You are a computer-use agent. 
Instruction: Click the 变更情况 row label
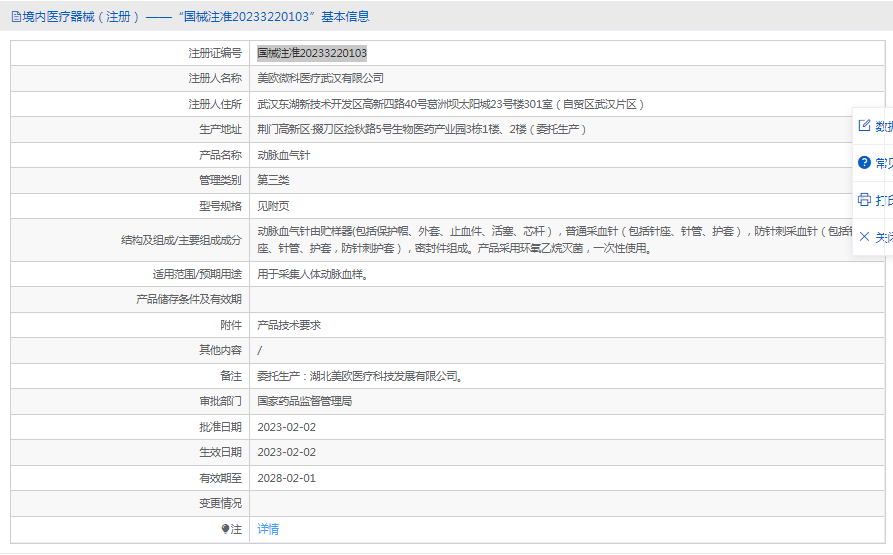pyautogui.click(x=220, y=503)
